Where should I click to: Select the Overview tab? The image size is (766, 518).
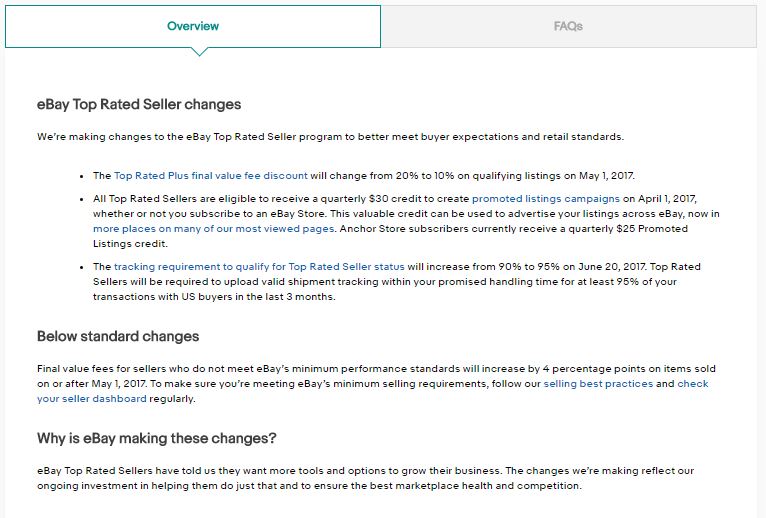pos(193,26)
